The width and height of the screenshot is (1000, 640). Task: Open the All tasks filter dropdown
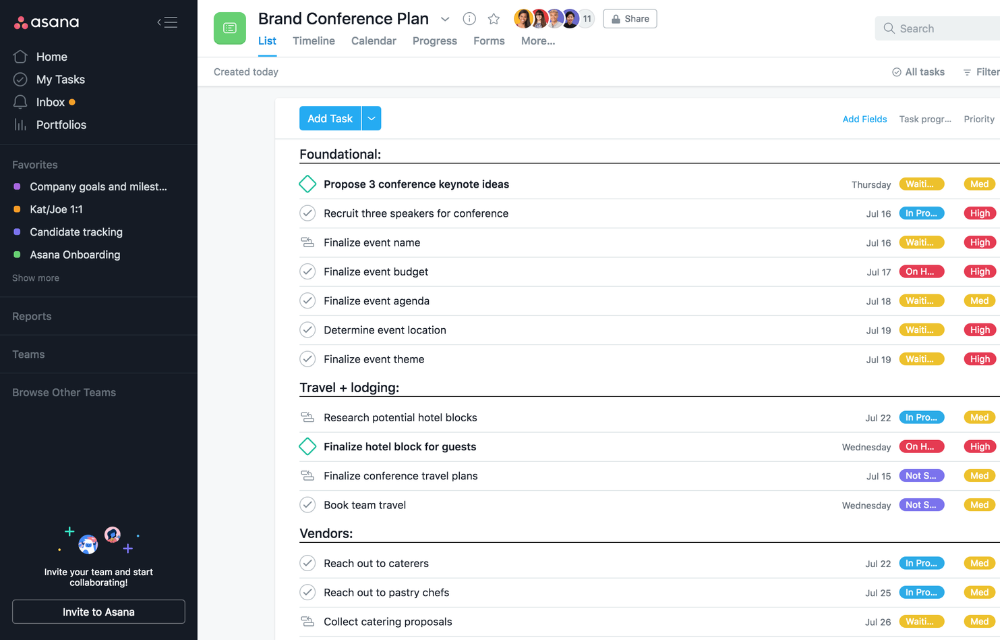(x=918, y=72)
